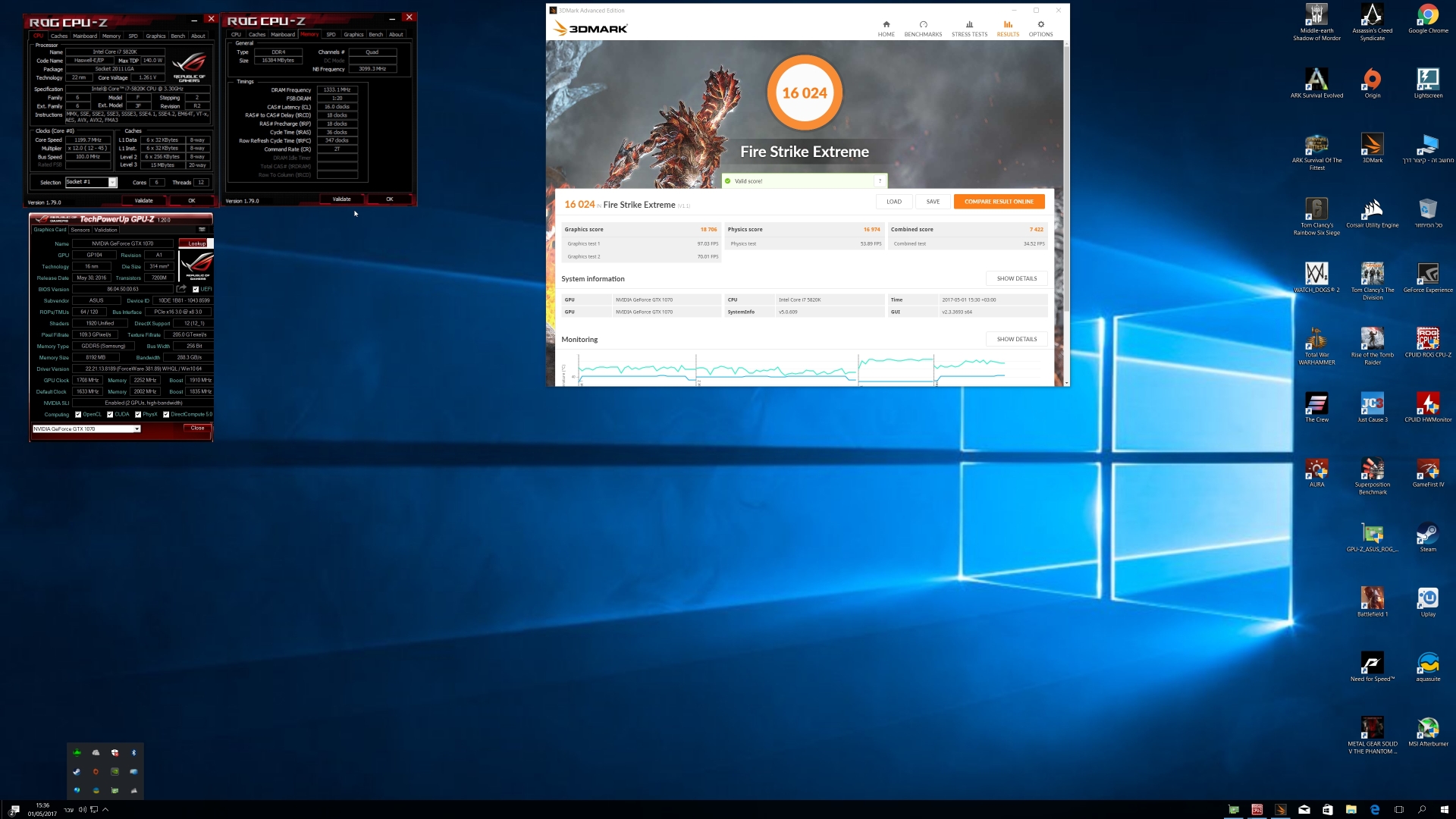Open Corsair Utility Engine shortcut
The width and height of the screenshot is (1456, 819).
[x=1372, y=214]
